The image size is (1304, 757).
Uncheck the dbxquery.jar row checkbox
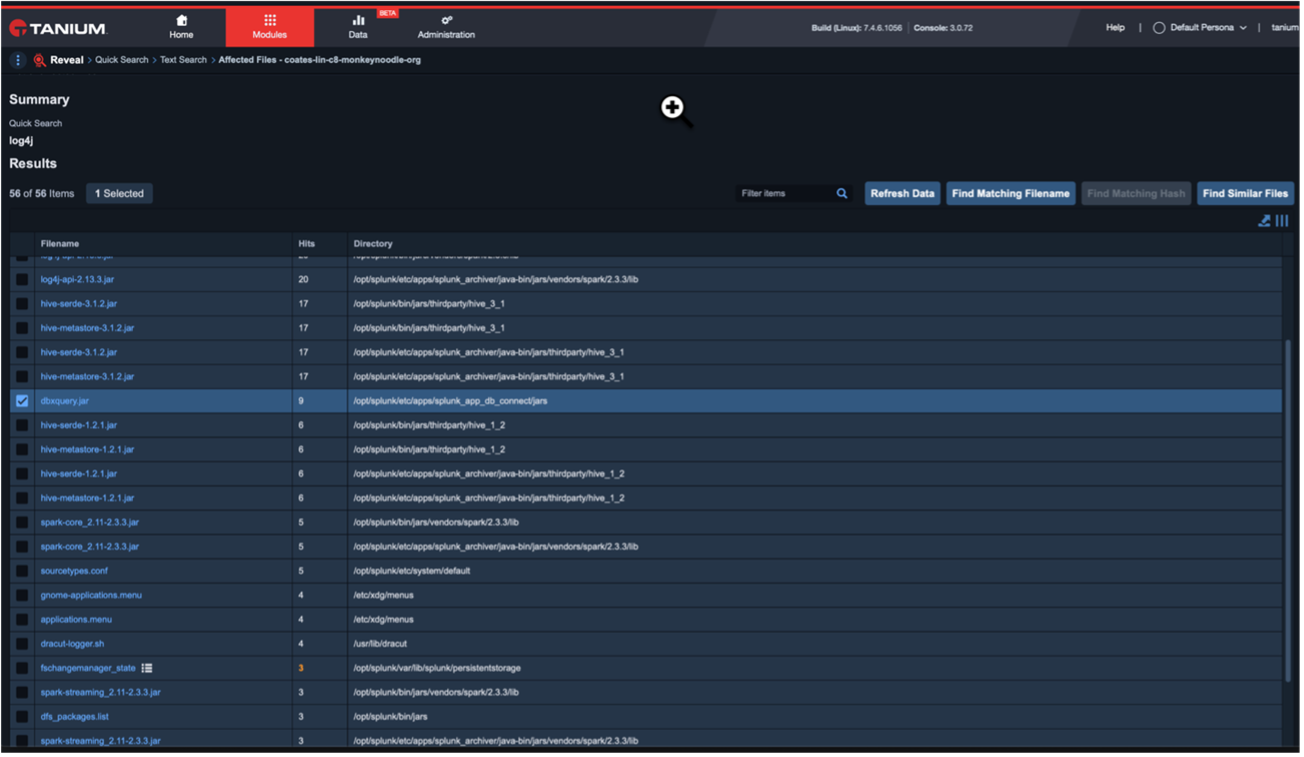click(x=22, y=401)
